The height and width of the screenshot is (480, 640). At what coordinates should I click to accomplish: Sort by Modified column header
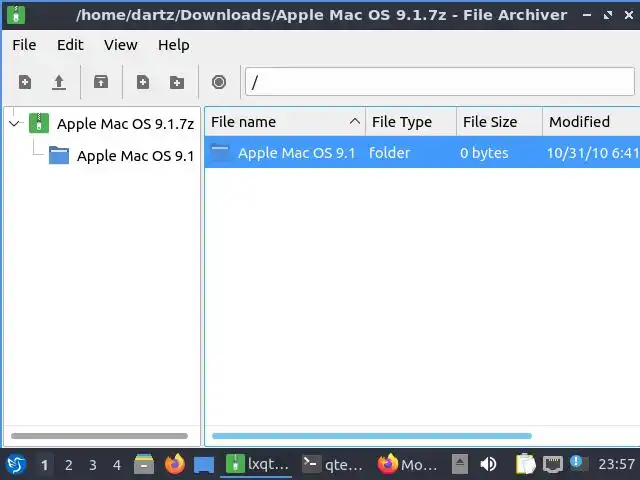[591, 122]
